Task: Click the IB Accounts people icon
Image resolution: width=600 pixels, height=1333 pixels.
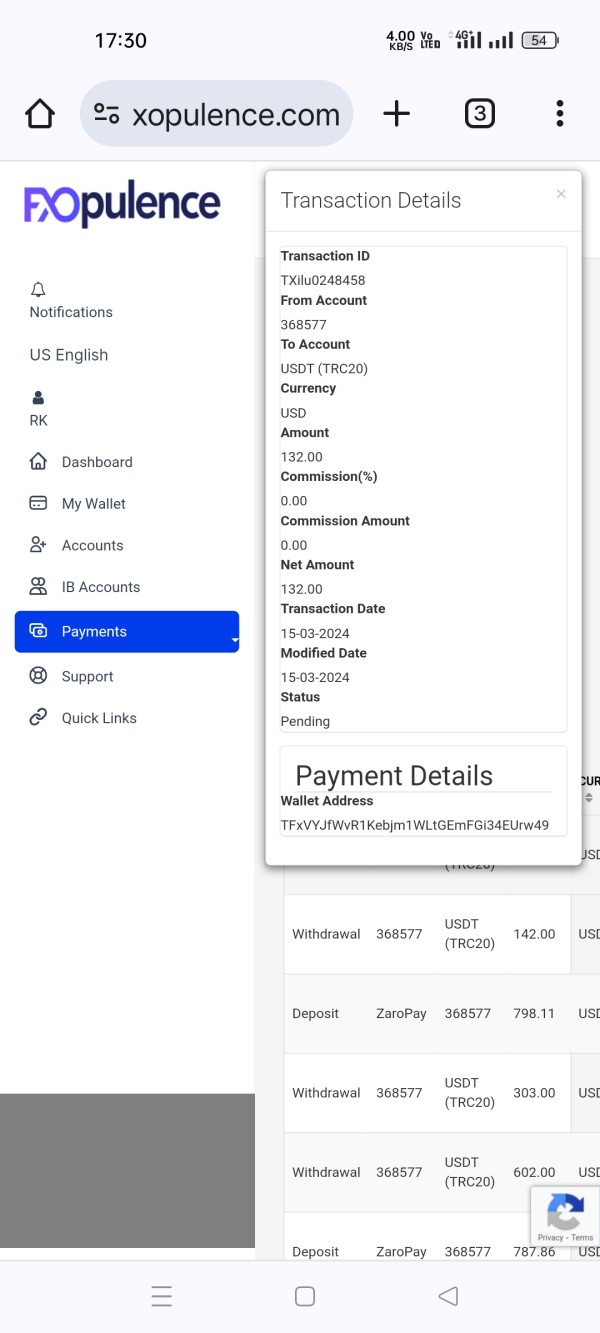Action: coord(38,586)
